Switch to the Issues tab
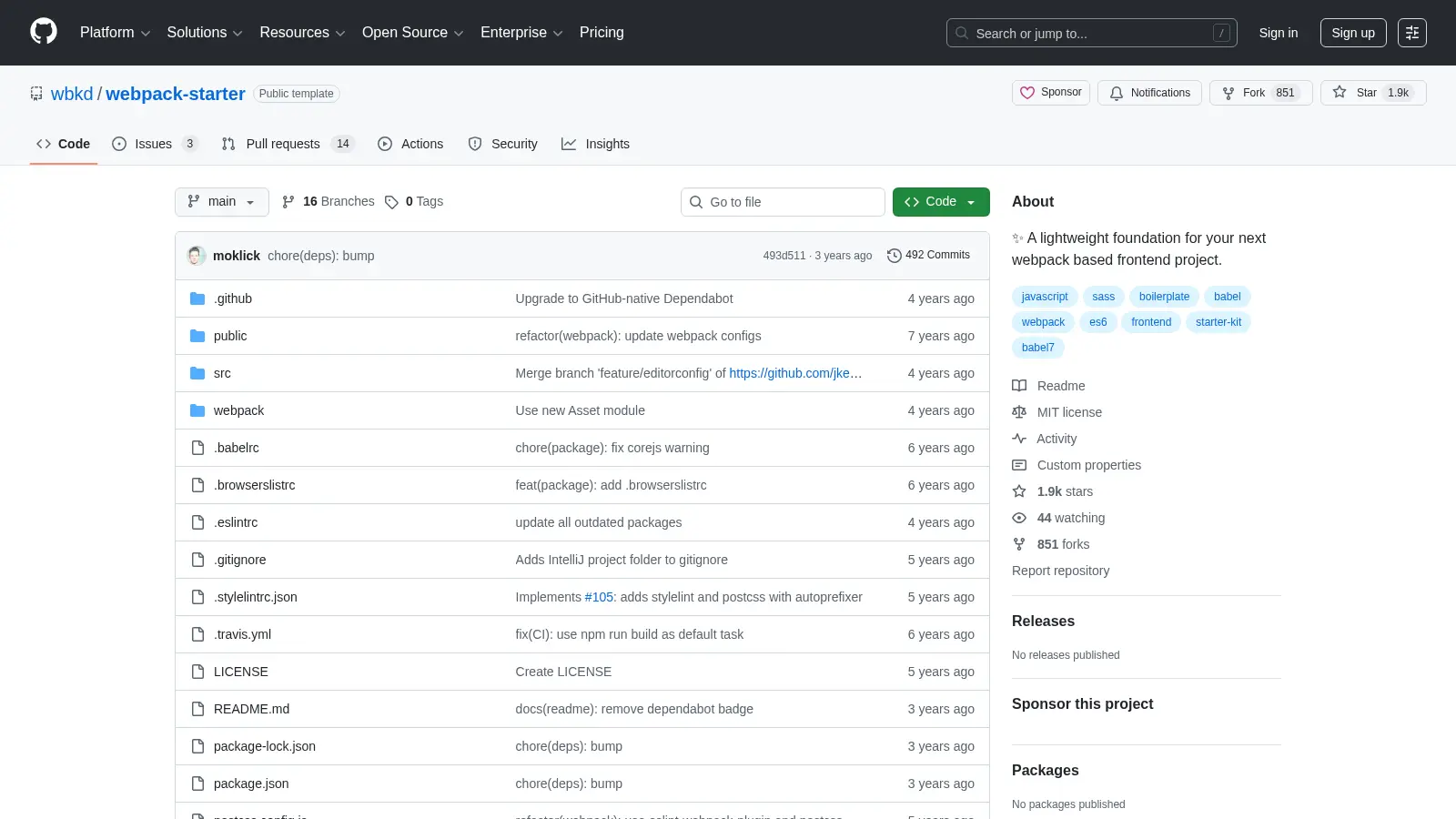Screen dimensions: 1456x819 point(154,144)
